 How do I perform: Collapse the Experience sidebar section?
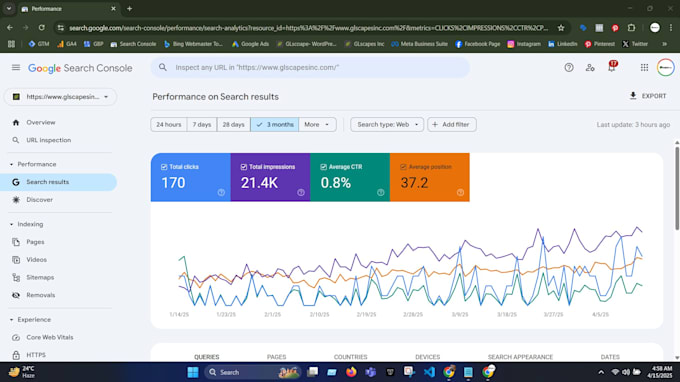point(11,320)
